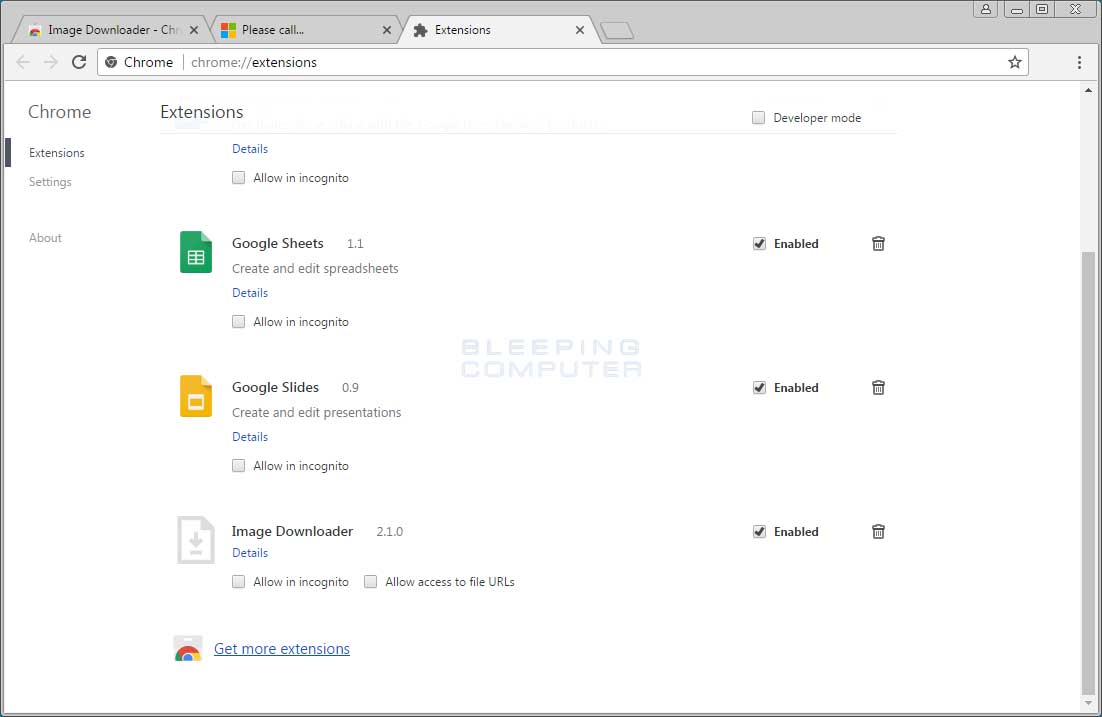
Task: Enable Developer mode
Action: tap(758, 117)
